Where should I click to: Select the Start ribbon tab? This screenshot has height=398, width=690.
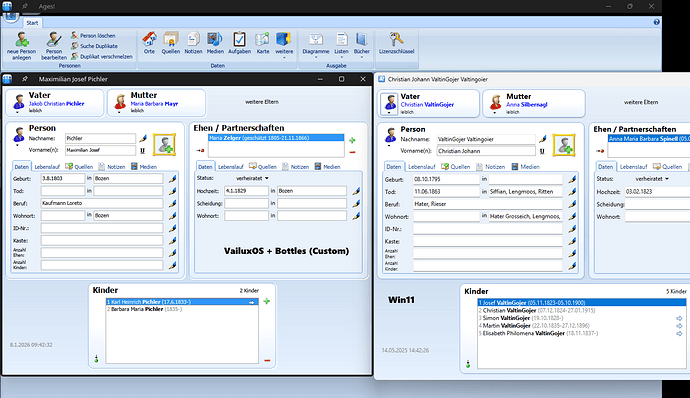tap(32, 23)
